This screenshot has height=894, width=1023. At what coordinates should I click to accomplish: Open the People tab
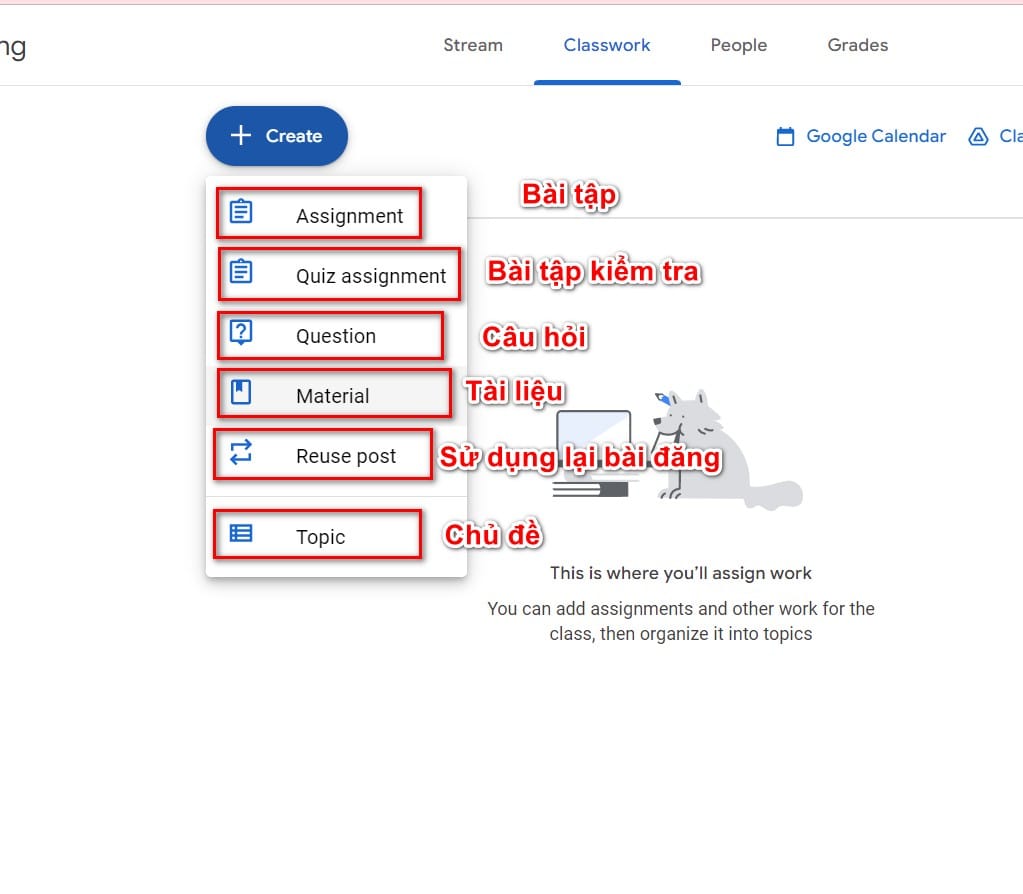coord(739,45)
